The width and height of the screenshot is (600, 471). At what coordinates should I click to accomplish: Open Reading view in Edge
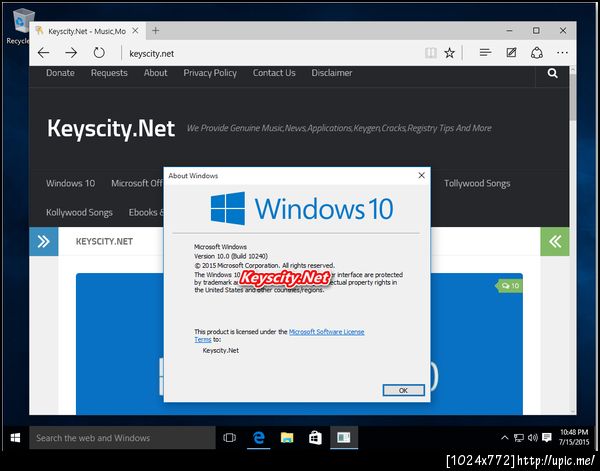click(430, 53)
